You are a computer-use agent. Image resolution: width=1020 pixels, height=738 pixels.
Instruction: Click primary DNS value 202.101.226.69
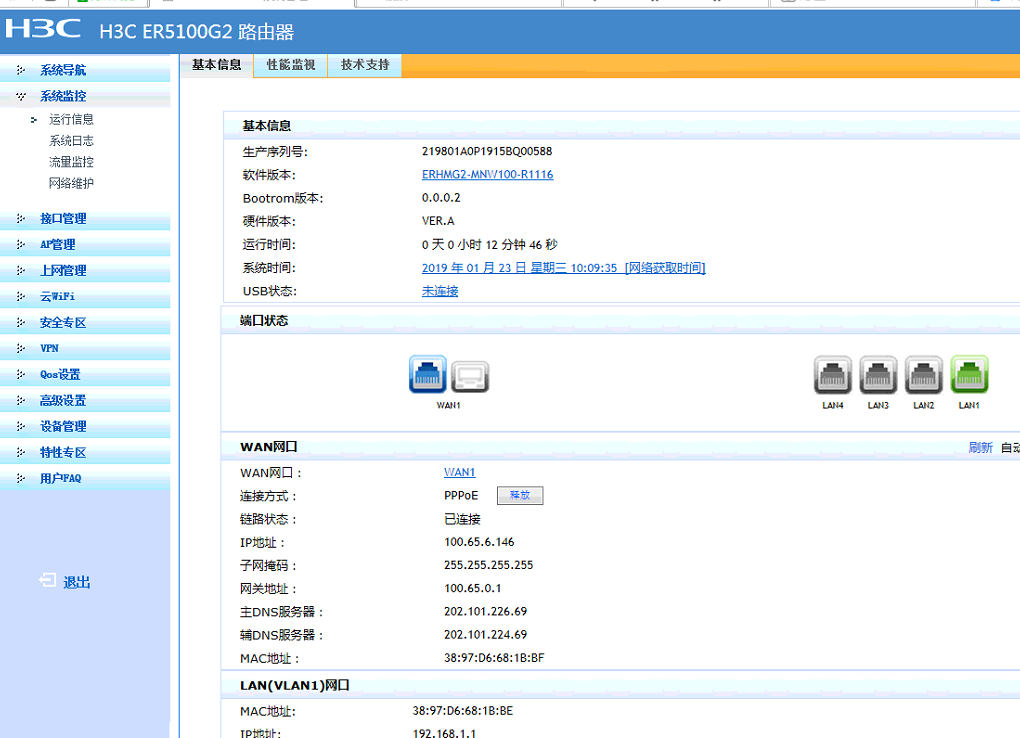tap(485, 612)
